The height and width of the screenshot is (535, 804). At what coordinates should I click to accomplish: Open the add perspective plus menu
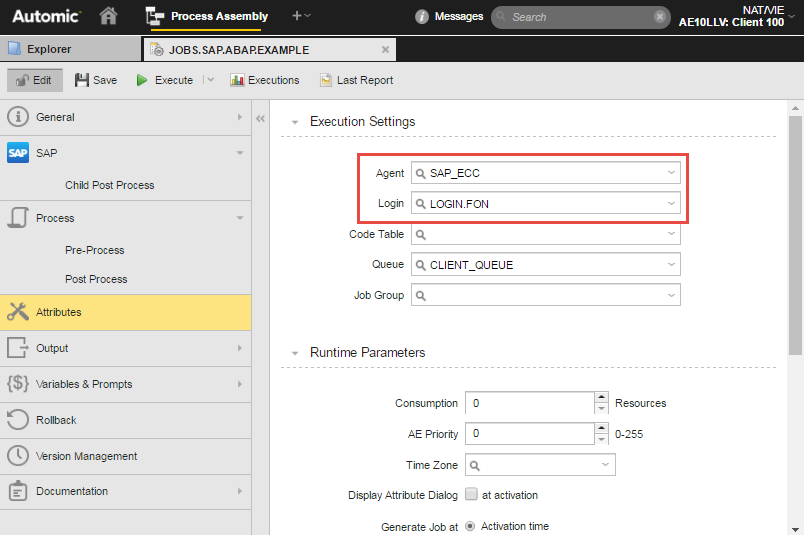pyautogui.click(x=301, y=16)
